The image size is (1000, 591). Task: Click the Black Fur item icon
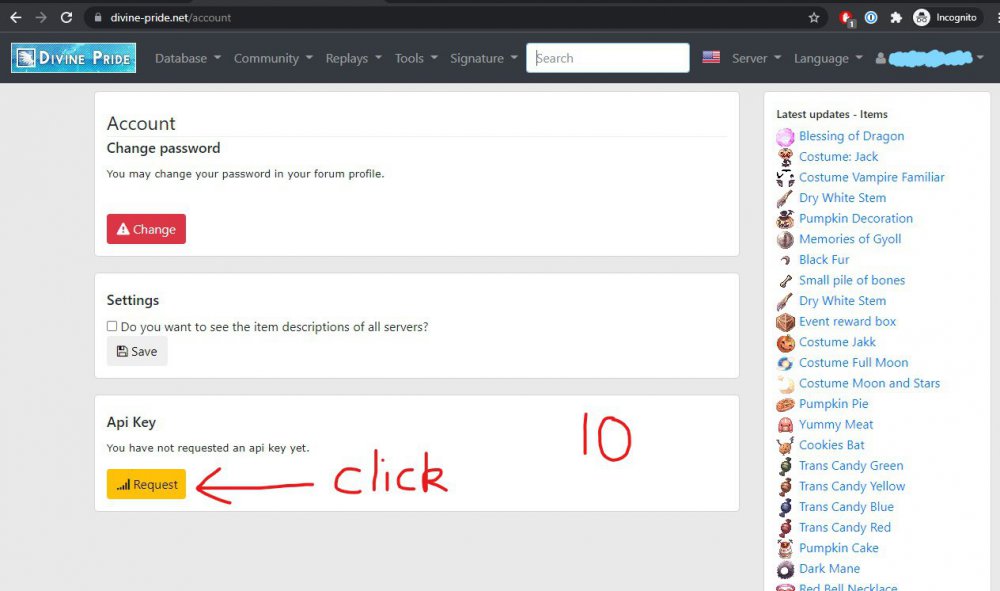tap(785, 260)
